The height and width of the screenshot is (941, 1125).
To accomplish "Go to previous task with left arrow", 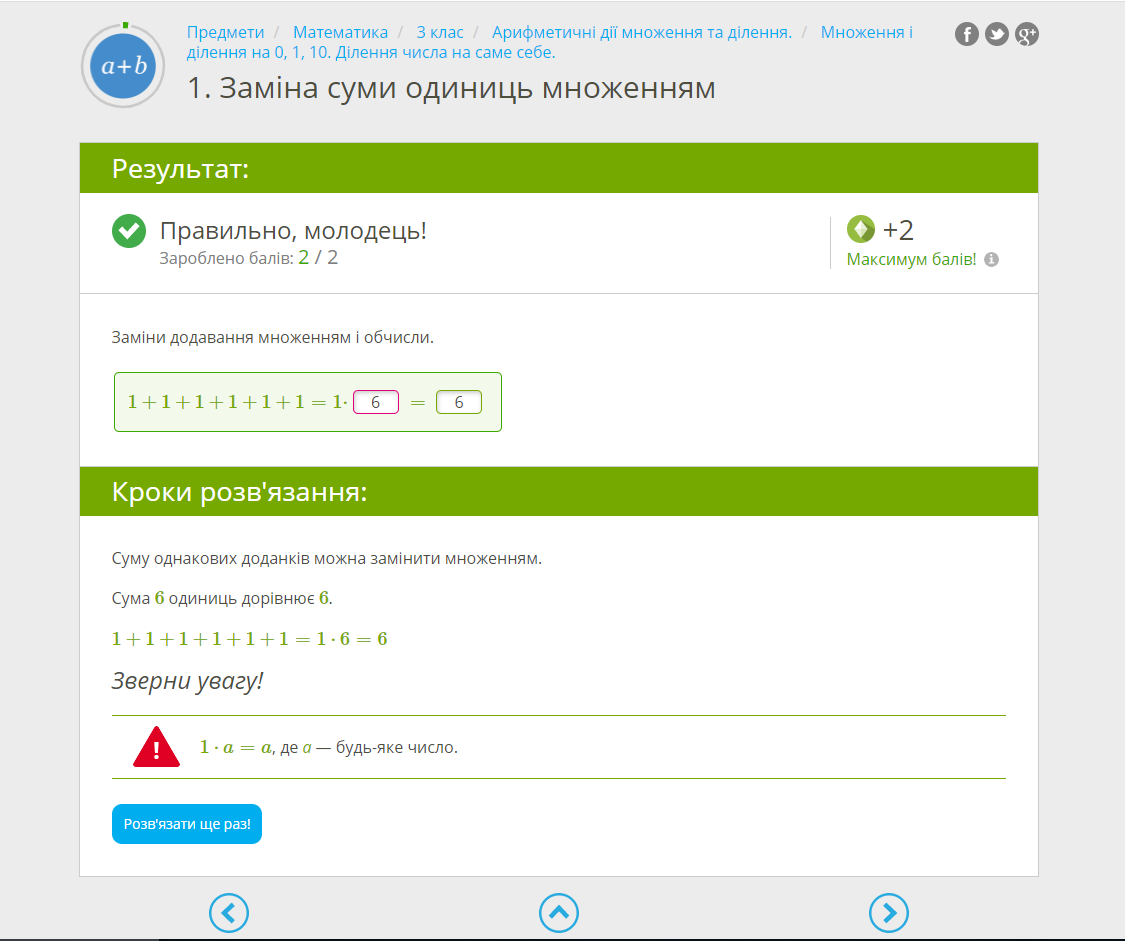I will pos(229,912).
